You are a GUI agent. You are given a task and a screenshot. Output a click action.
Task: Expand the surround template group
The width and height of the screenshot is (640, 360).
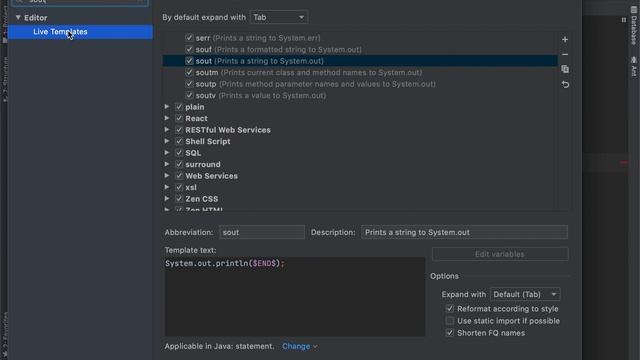tap(167, 164)
